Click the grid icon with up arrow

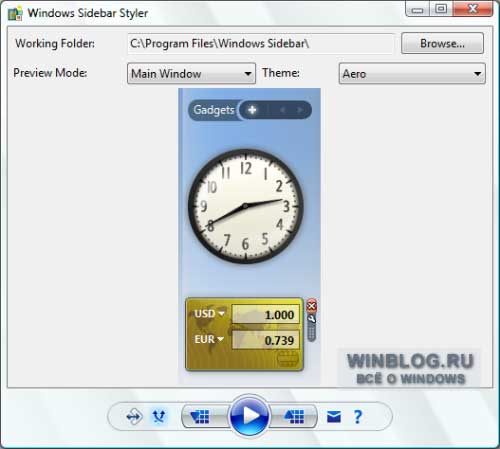pos(294,416)
